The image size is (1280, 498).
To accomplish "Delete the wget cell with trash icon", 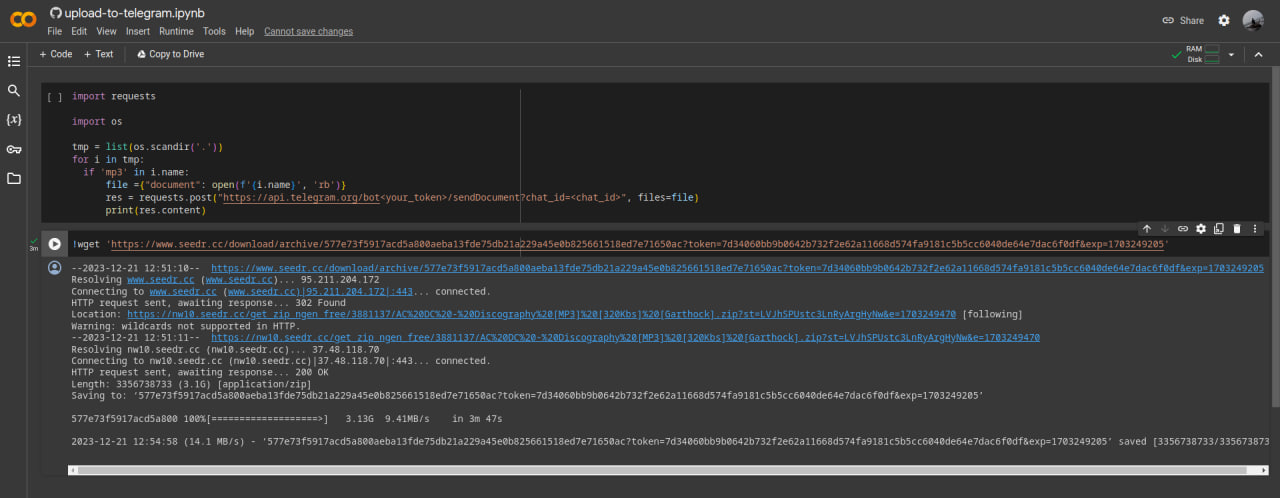I will [1237, 229].
